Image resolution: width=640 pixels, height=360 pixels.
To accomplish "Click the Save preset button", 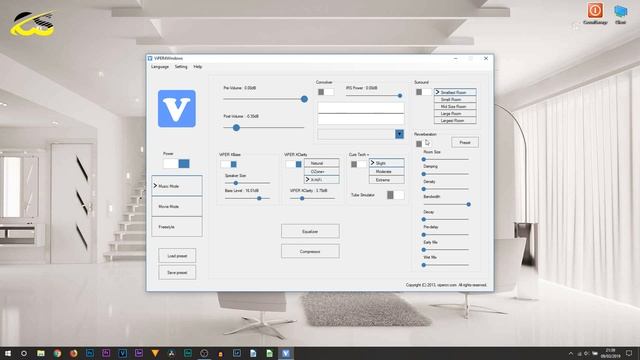I will pos(177,273).
